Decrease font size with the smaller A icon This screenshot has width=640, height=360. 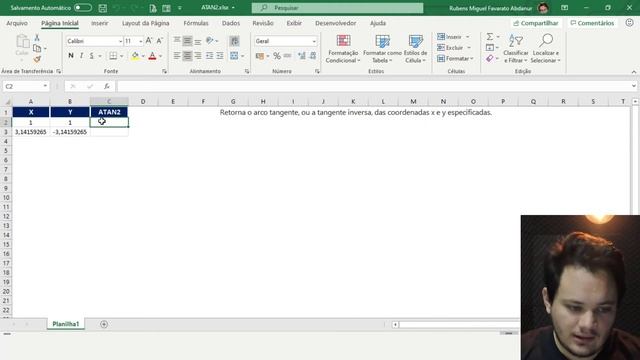[160, 41]
